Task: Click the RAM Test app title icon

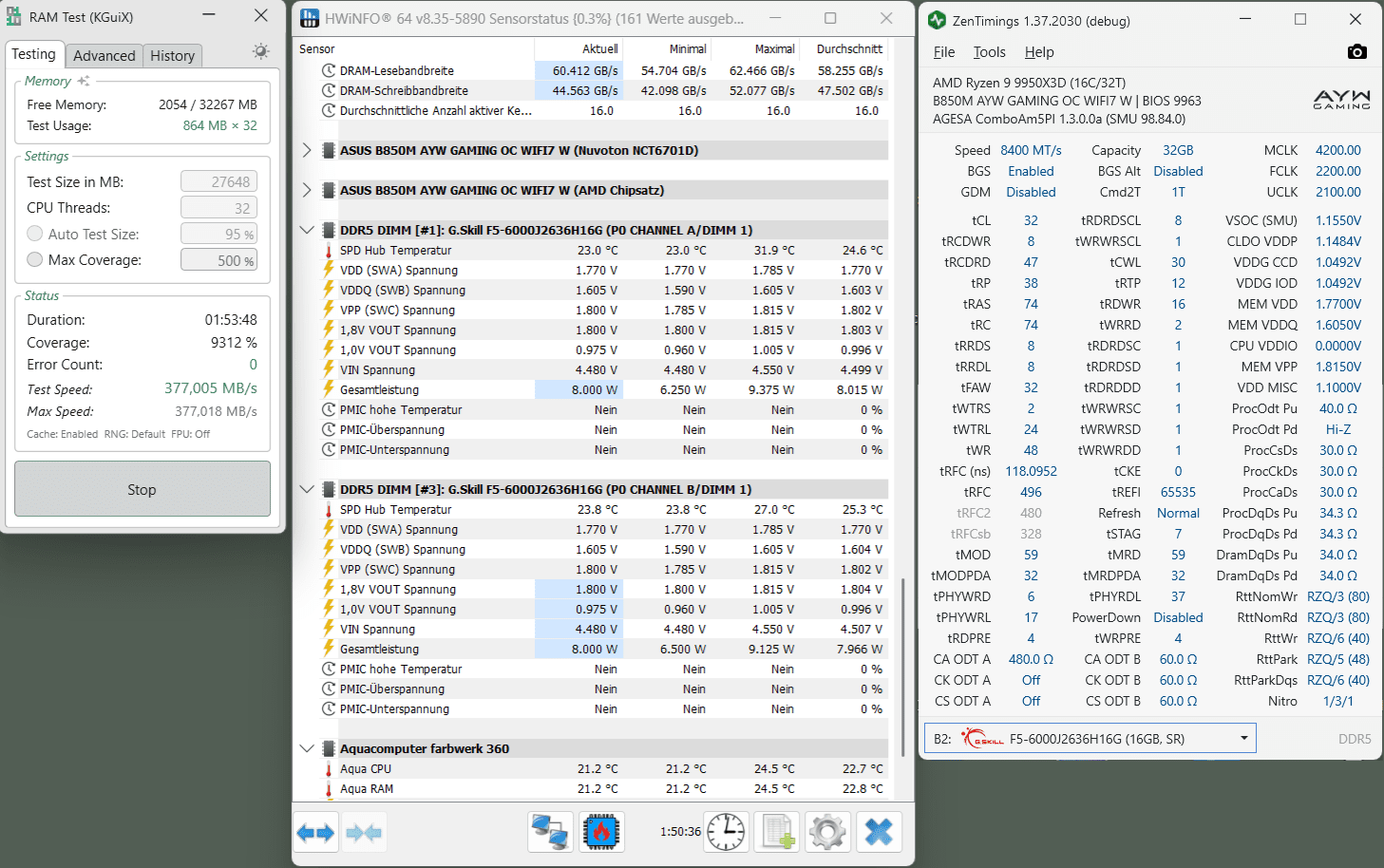Action: coord(14,16)
